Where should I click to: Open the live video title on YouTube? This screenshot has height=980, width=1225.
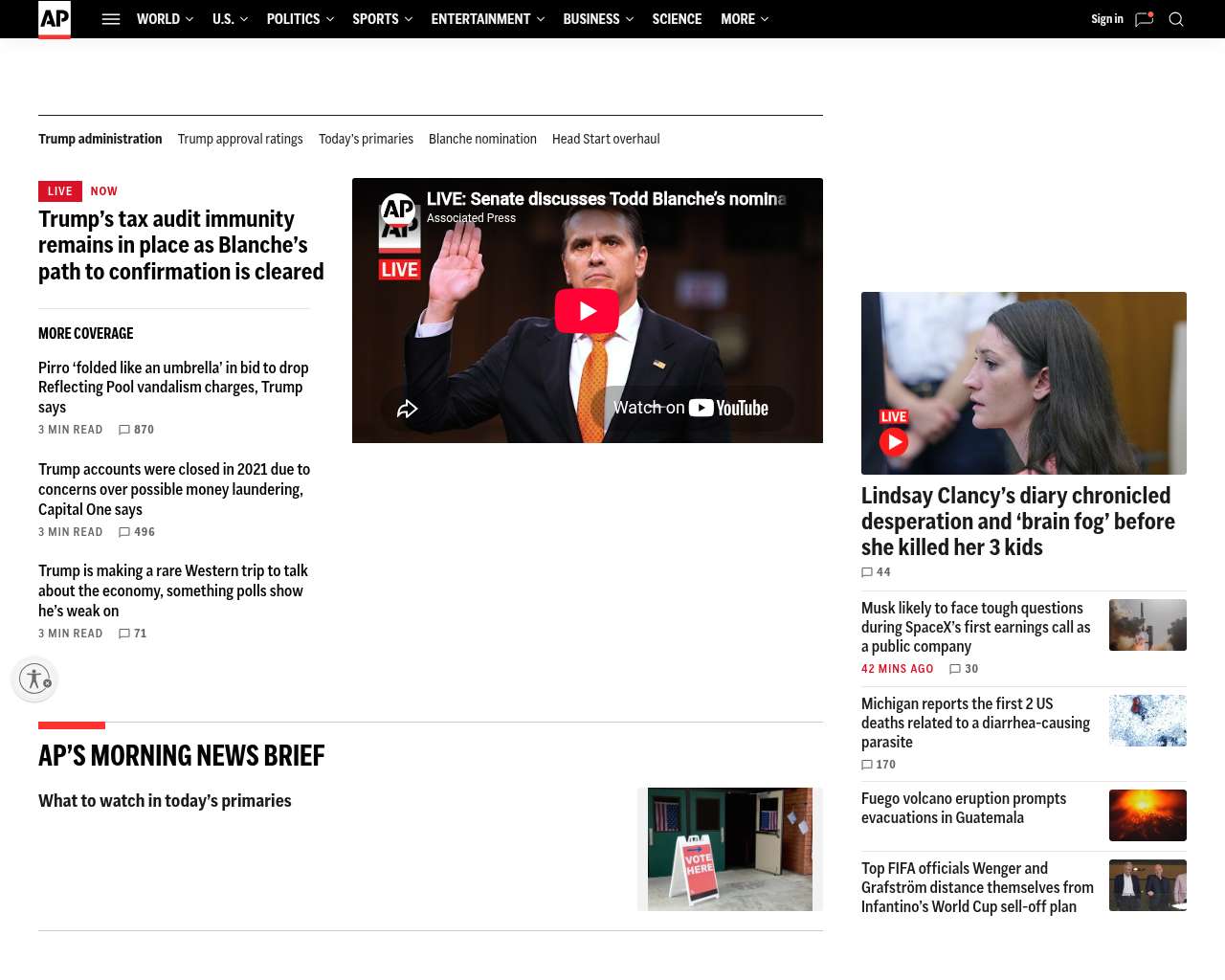click(x=607, y=199)
